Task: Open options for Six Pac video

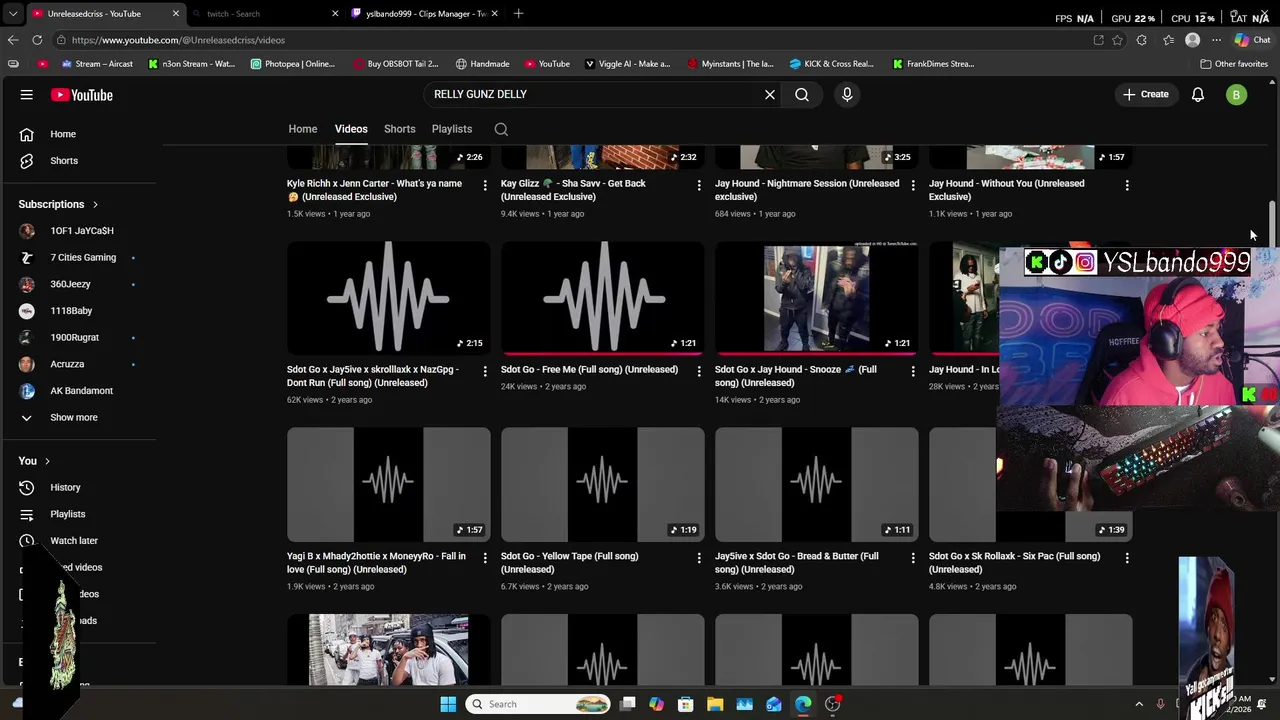Action: click(x=1127, y=558)
